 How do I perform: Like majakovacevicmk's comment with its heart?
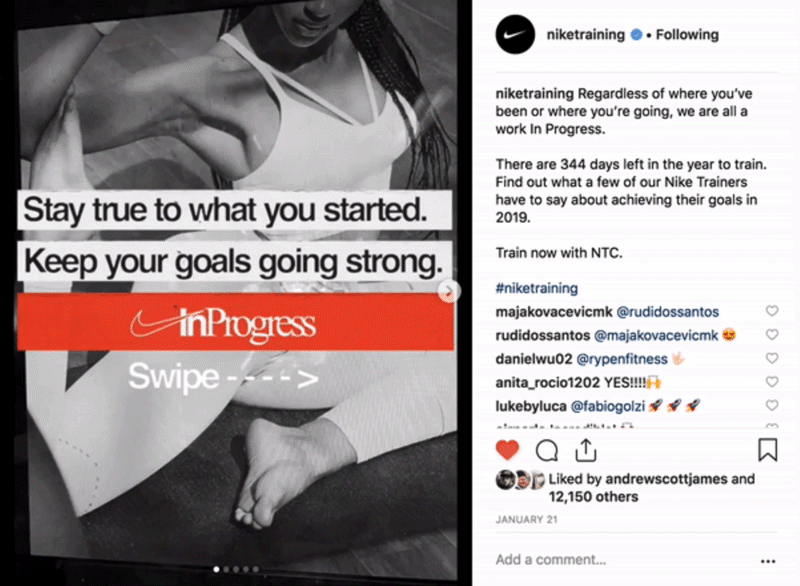772,311
